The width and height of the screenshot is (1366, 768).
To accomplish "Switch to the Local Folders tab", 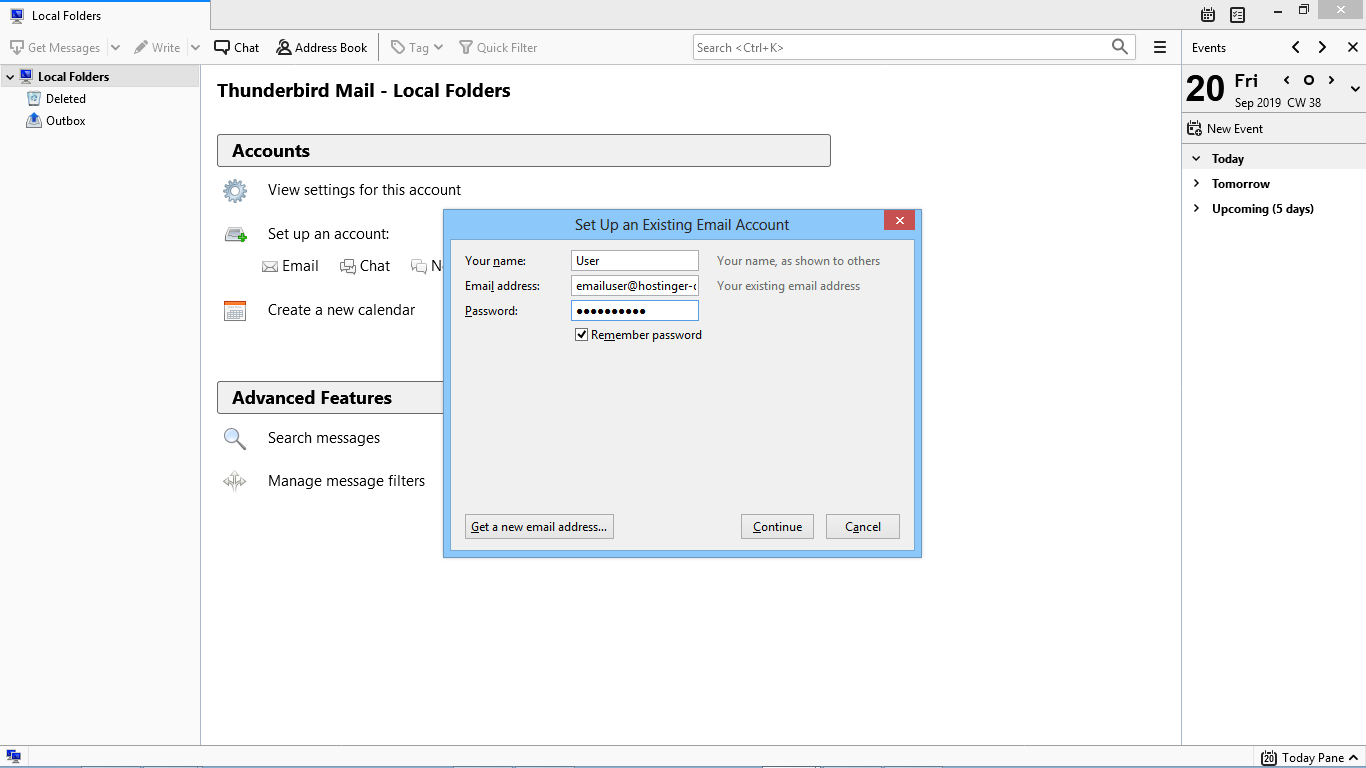I will click(x=66, y=16).
